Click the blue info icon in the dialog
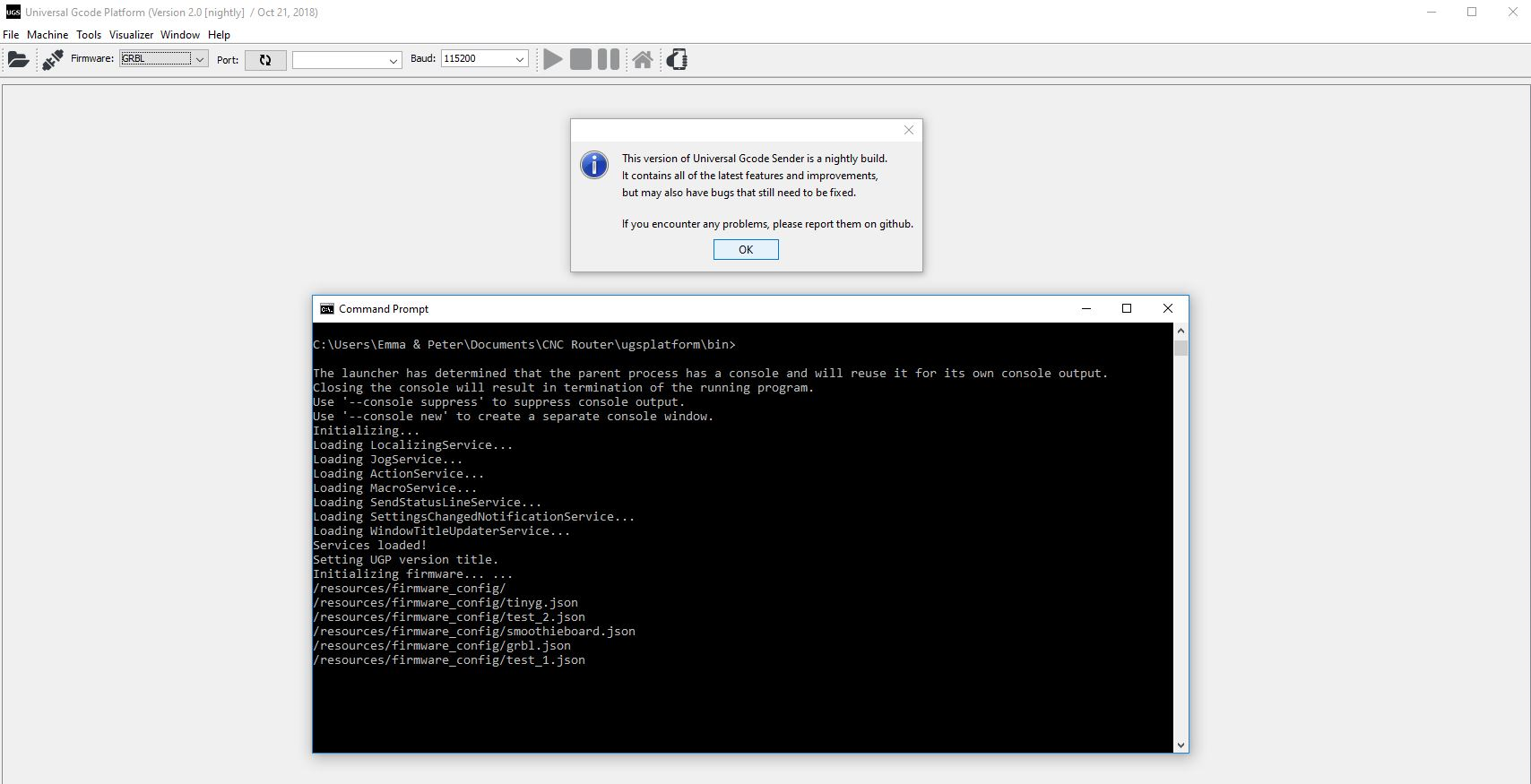Screen dimensions: 1531x784 (x=594, y=165)
